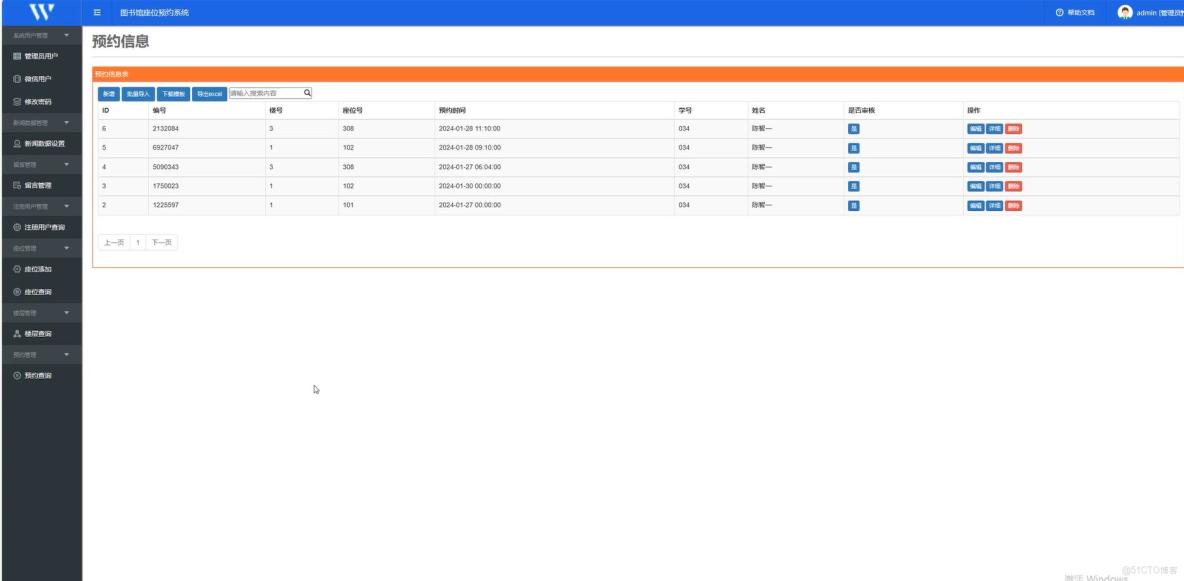The height and width of the screenshot is (581, 1184).
Task: Click the 新增 add button
Action: (109, 94)
